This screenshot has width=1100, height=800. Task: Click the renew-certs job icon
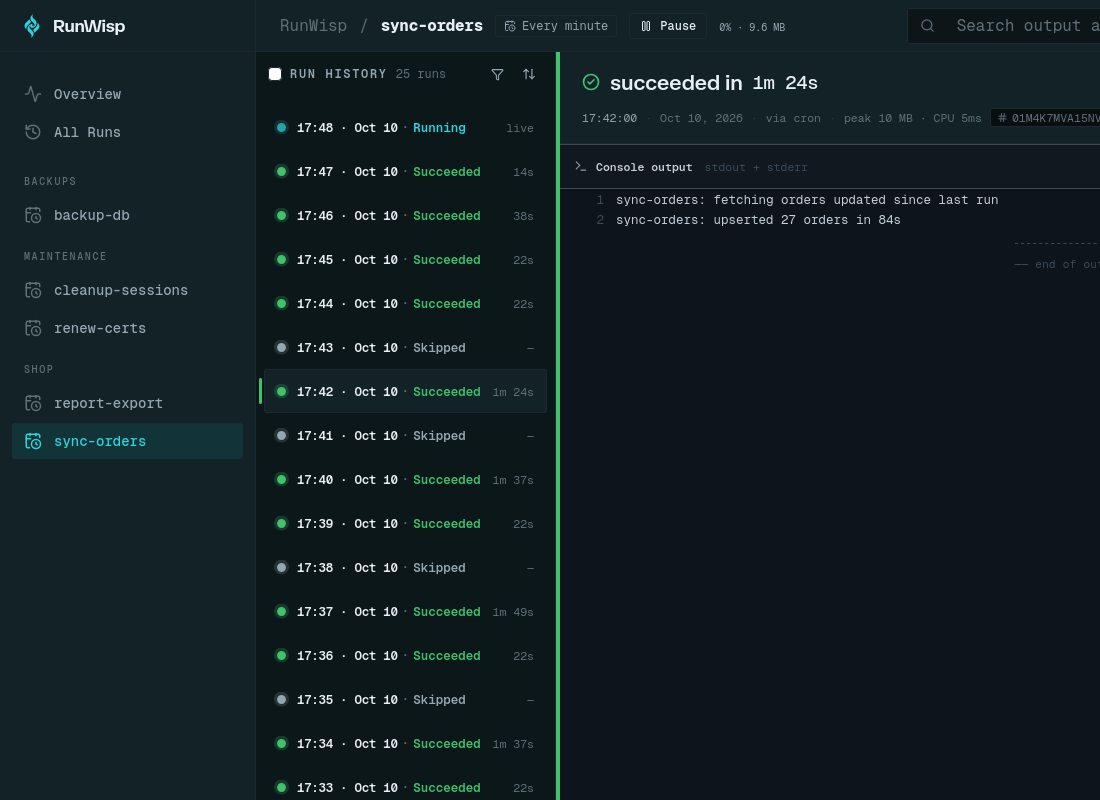33,328
